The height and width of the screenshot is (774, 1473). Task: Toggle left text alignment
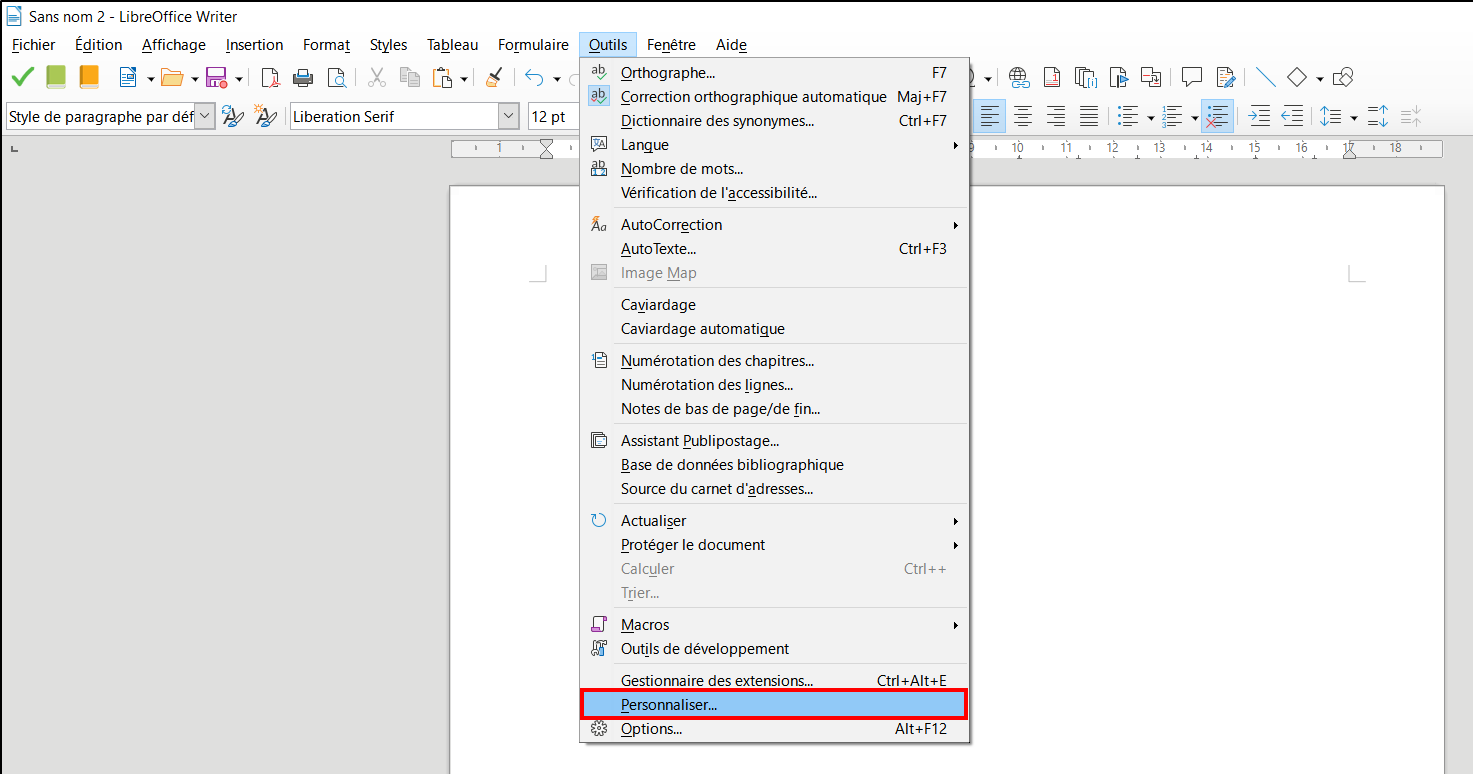(990, 116)
